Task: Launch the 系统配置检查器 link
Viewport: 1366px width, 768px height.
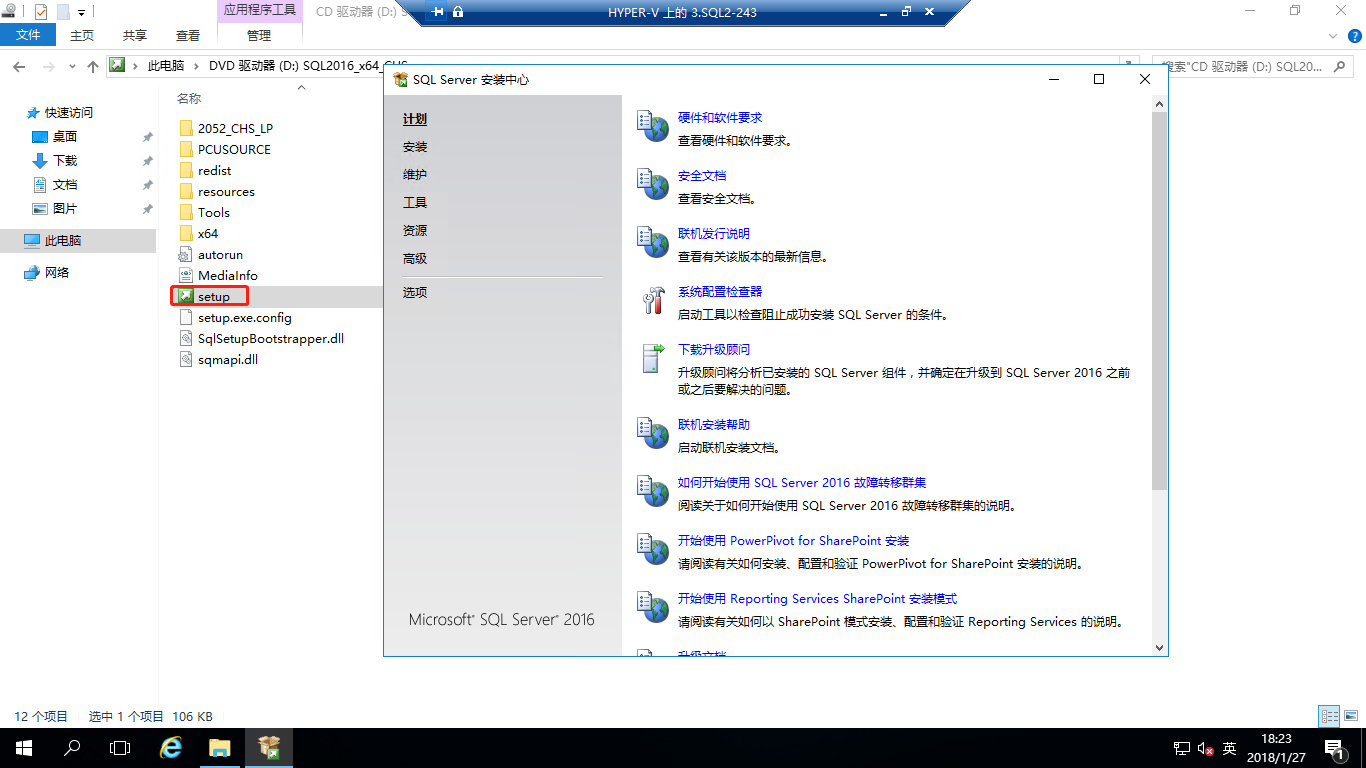Action: 720,292
